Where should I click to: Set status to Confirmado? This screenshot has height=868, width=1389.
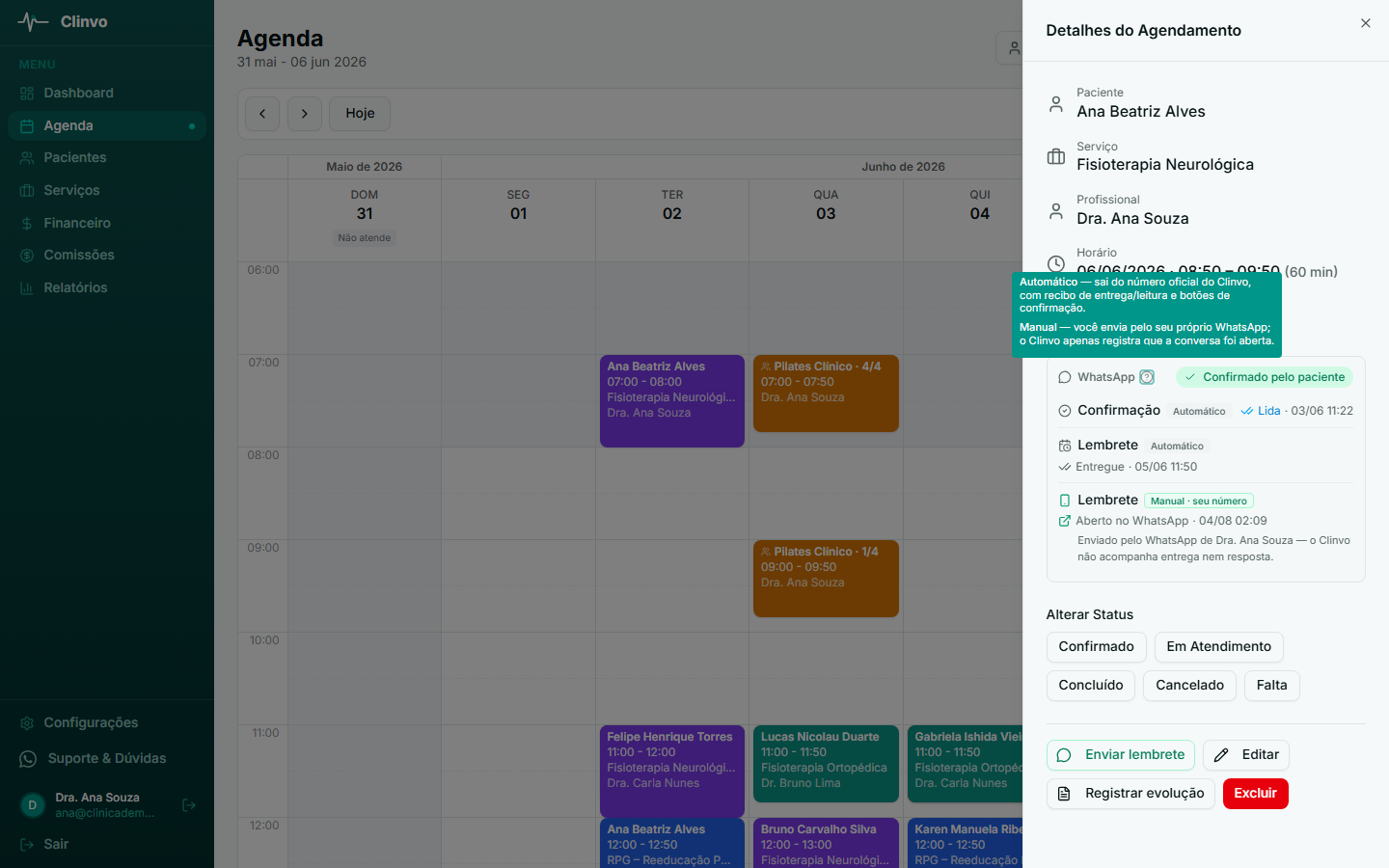1096,647
